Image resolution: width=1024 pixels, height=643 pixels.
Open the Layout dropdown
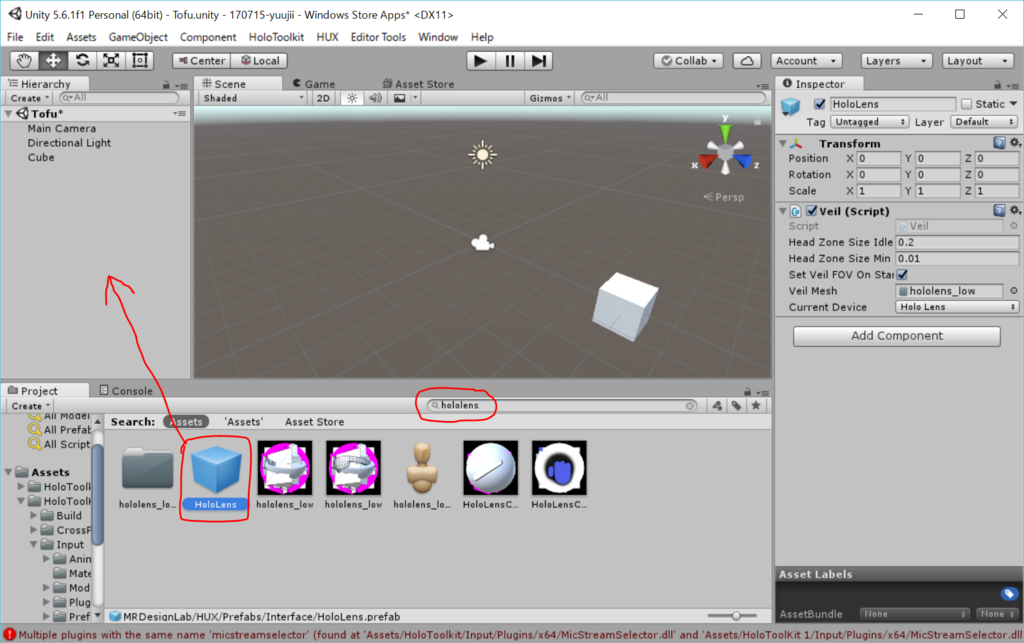pyautogui.click(x=977, y=61)
